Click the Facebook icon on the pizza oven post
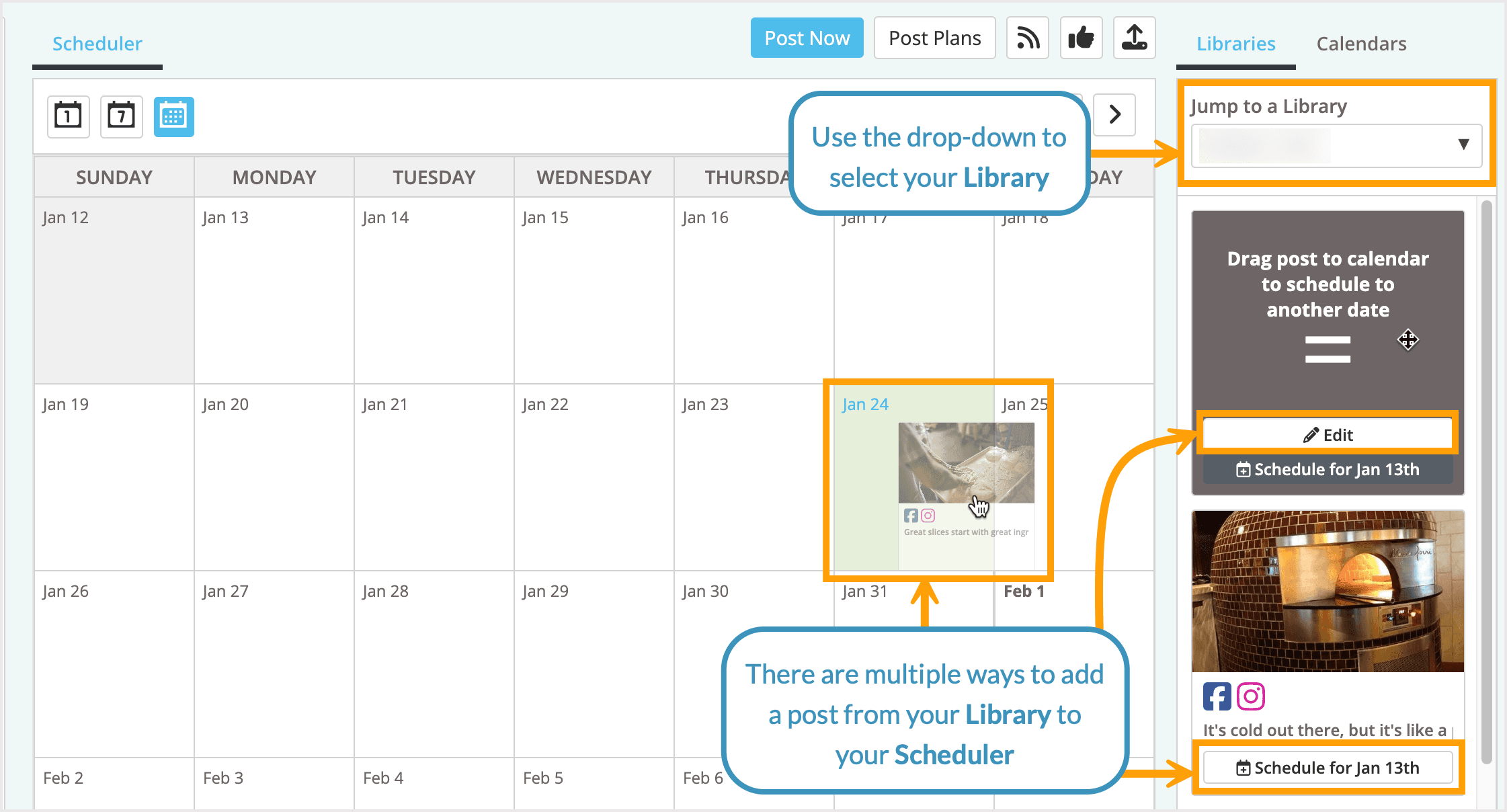Image resolution: width=1507 pixels, height=812 pixels. click(1216, 696)
